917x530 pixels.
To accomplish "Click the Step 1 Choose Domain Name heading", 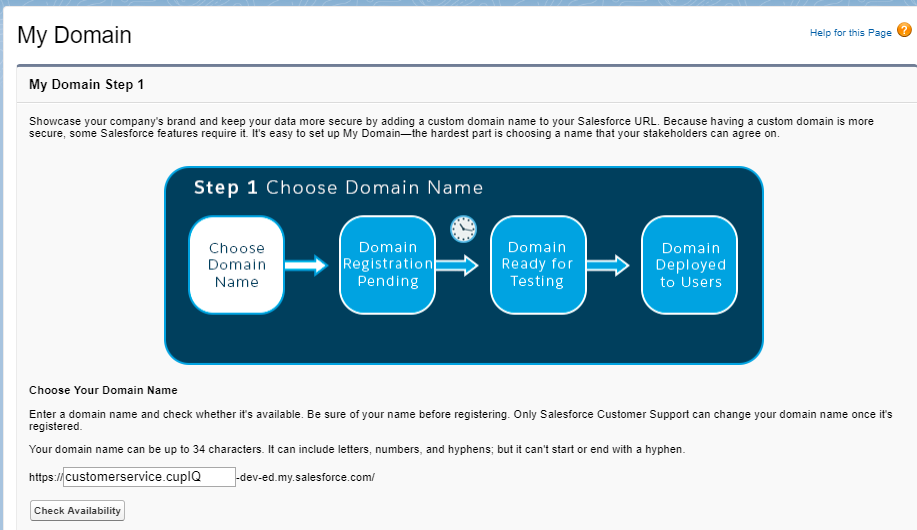I will 339,188.
